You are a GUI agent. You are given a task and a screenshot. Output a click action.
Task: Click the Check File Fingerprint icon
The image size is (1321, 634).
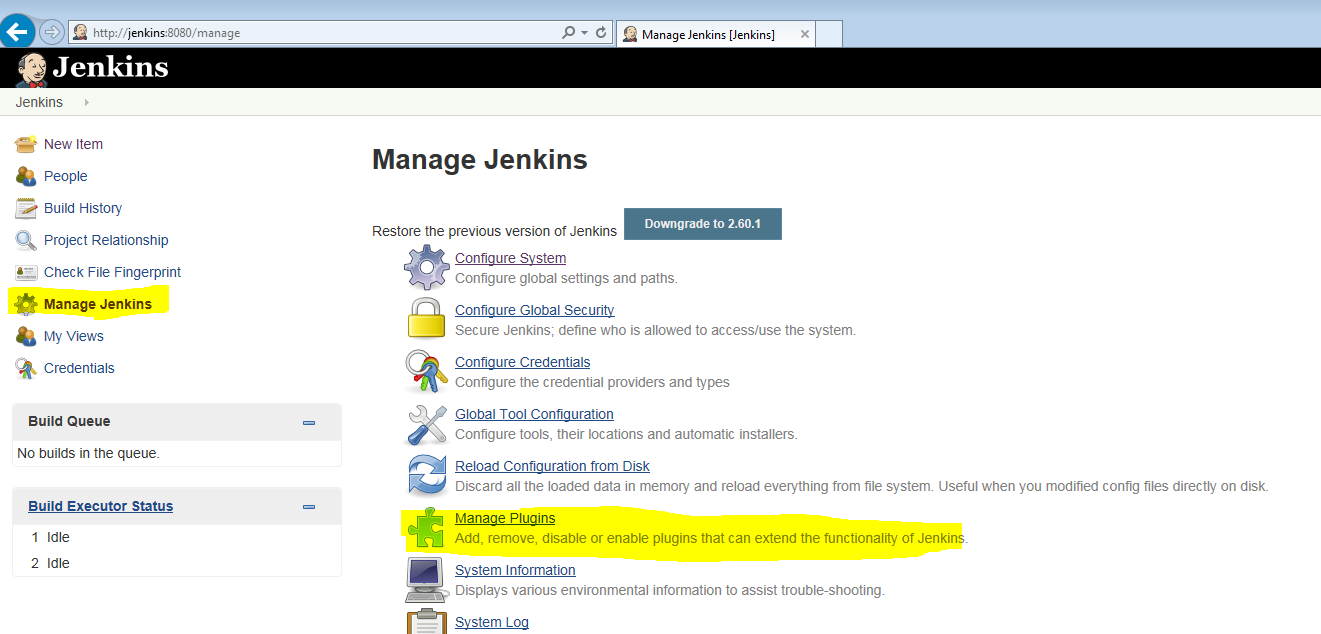[x=26, y=272]
